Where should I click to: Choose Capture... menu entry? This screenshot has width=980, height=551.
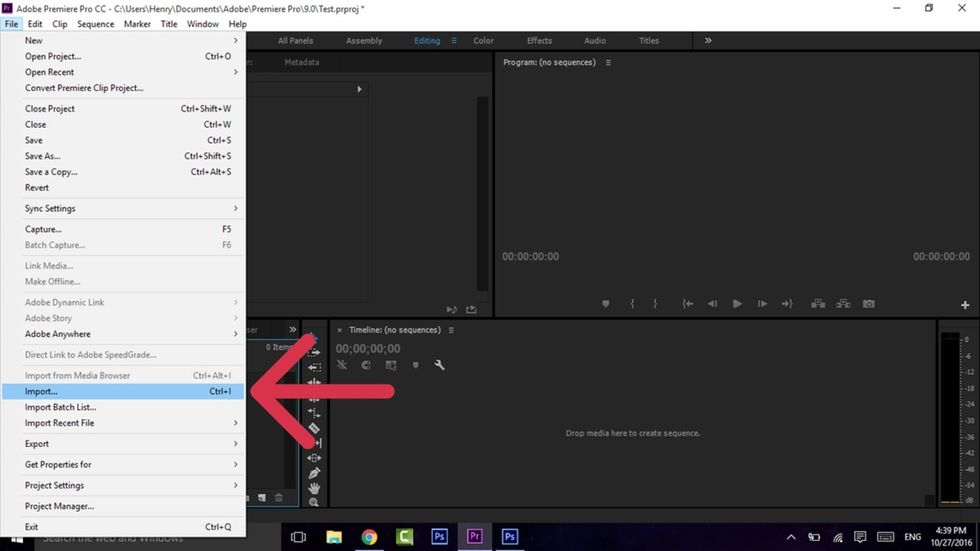[x=123, y=229]
